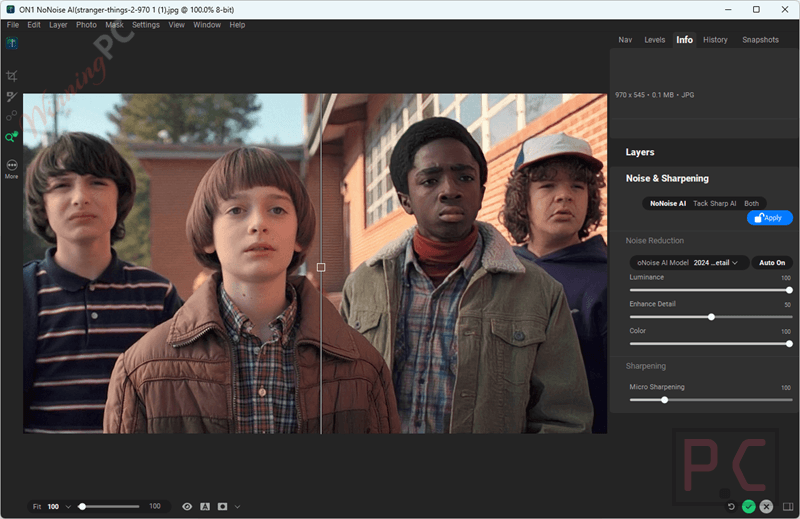Expand the zoom level dropdown next to Fit

(68, 507)
